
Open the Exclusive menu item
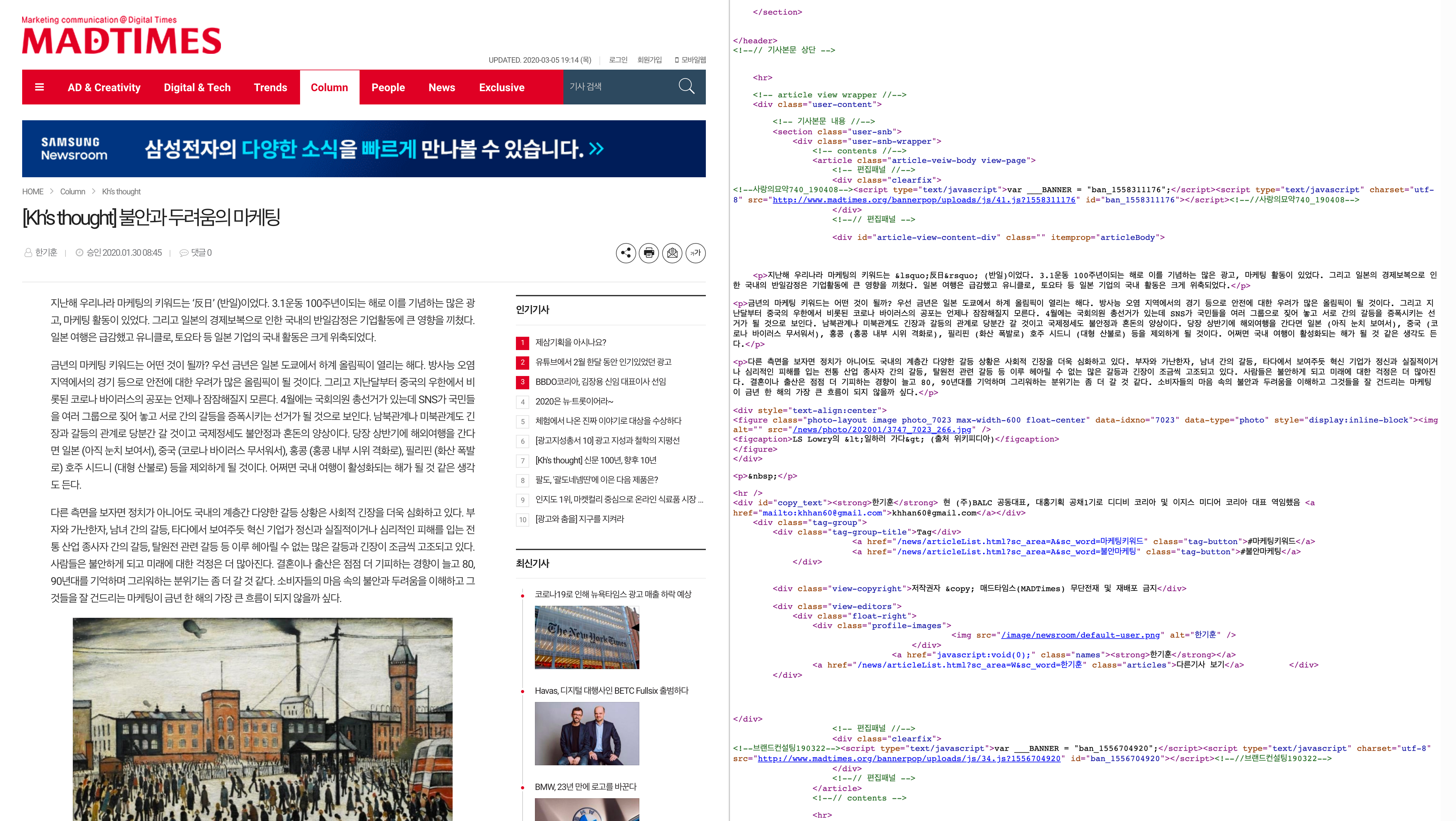click(502, 88)
